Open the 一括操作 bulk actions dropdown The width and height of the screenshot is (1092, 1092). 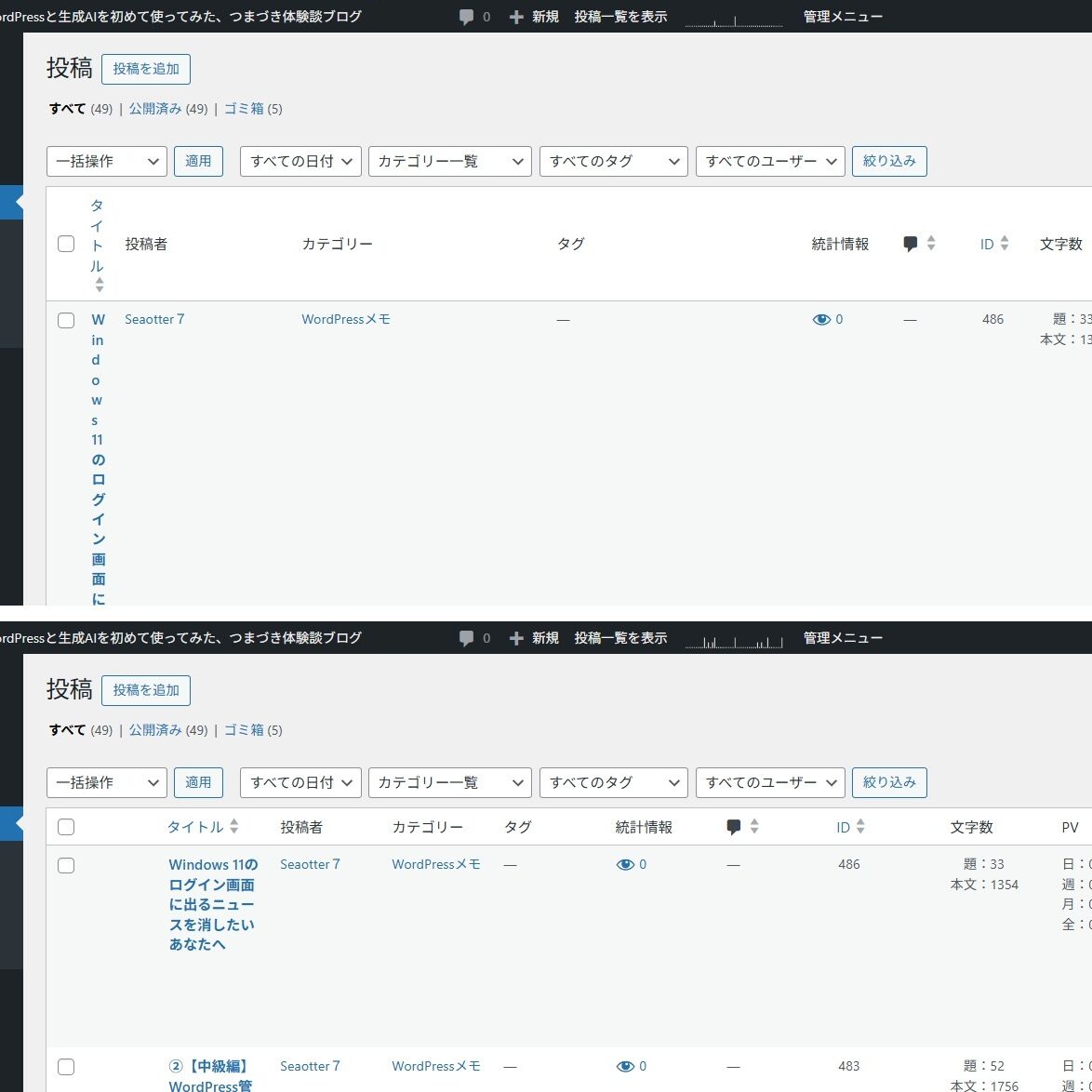pos(106,782)
